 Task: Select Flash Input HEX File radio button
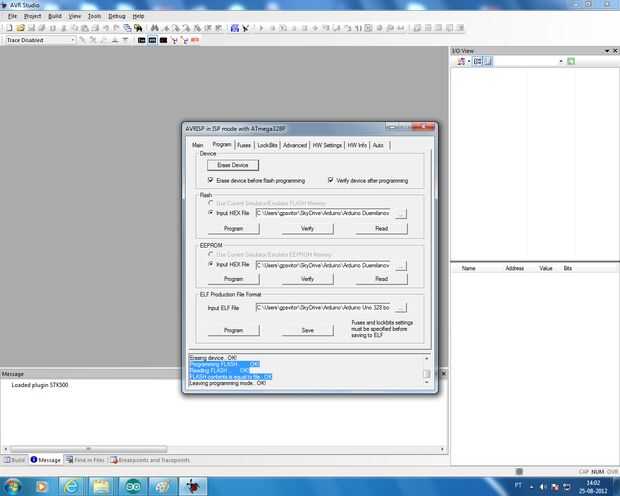[211, 213]
